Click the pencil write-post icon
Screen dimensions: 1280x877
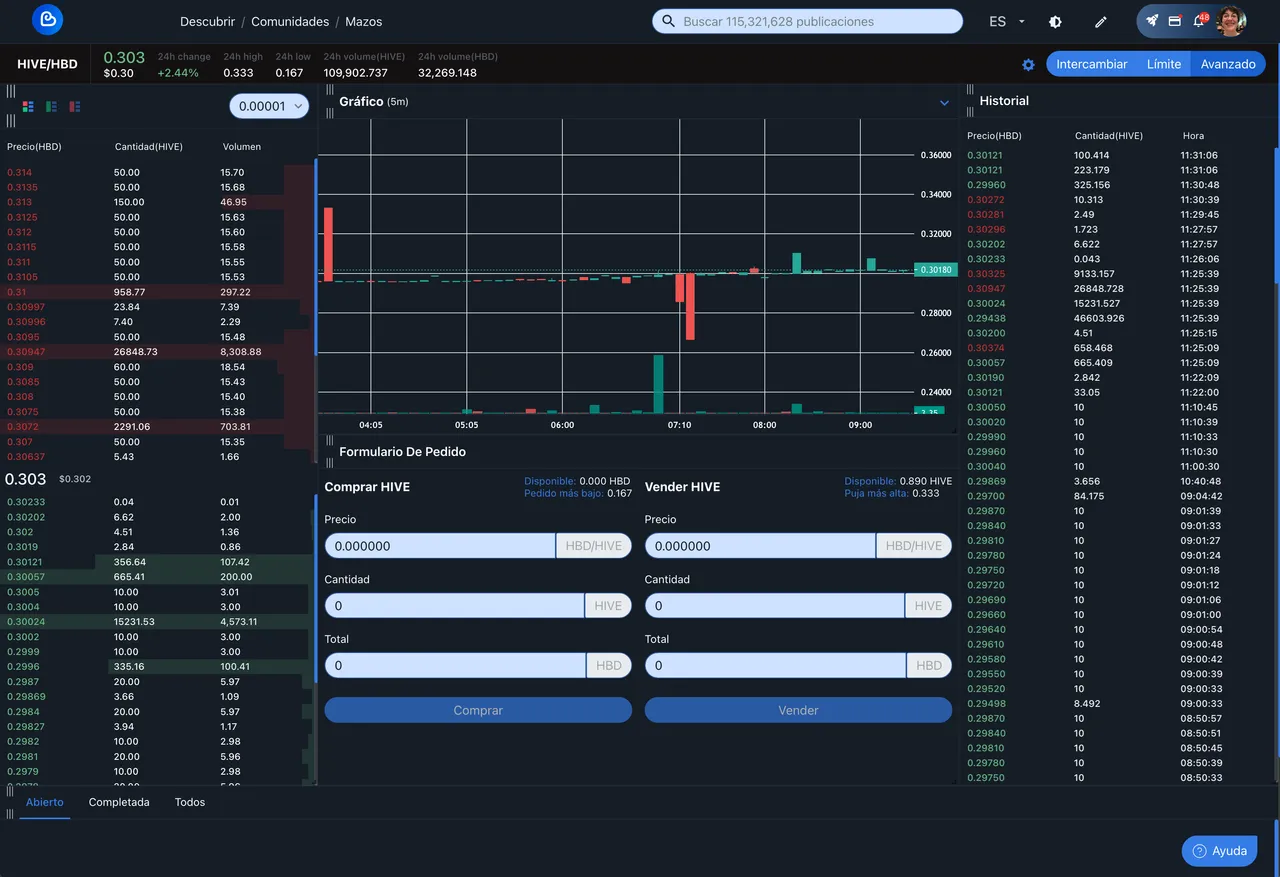pos(1101,21)
